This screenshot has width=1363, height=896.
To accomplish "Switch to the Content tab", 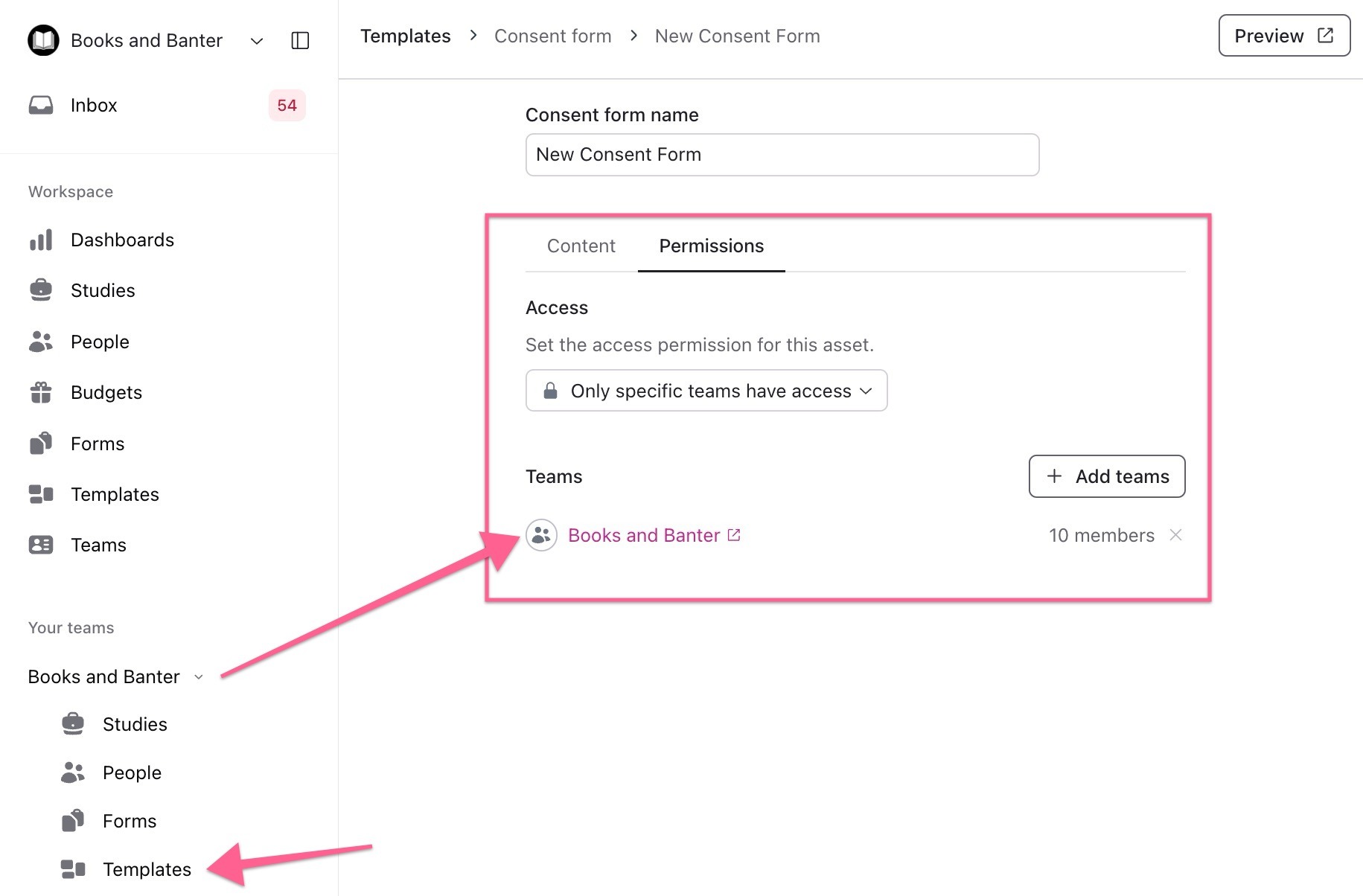I will [x=581, y=246].
